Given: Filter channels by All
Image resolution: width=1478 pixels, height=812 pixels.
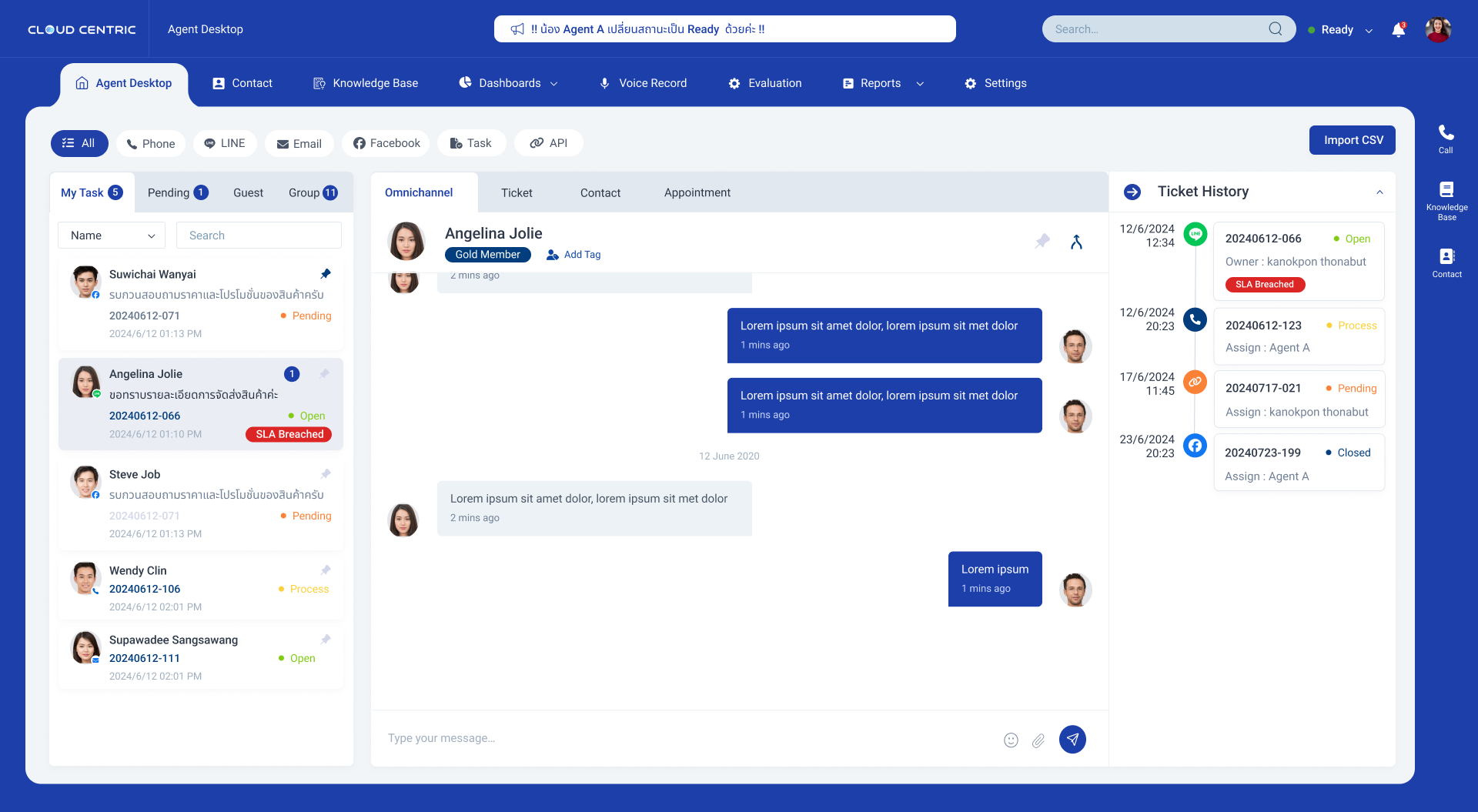Looking at the screenshot, I should 79,143.
